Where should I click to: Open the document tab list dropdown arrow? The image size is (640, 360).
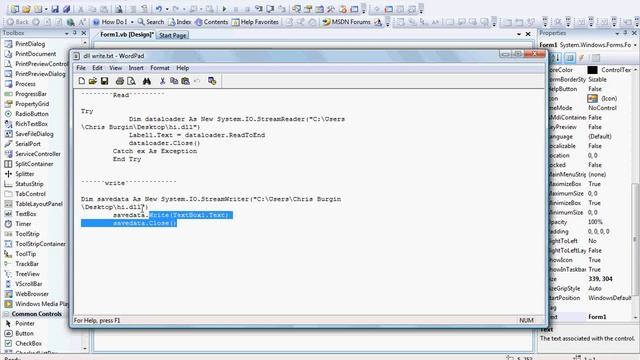519,34
